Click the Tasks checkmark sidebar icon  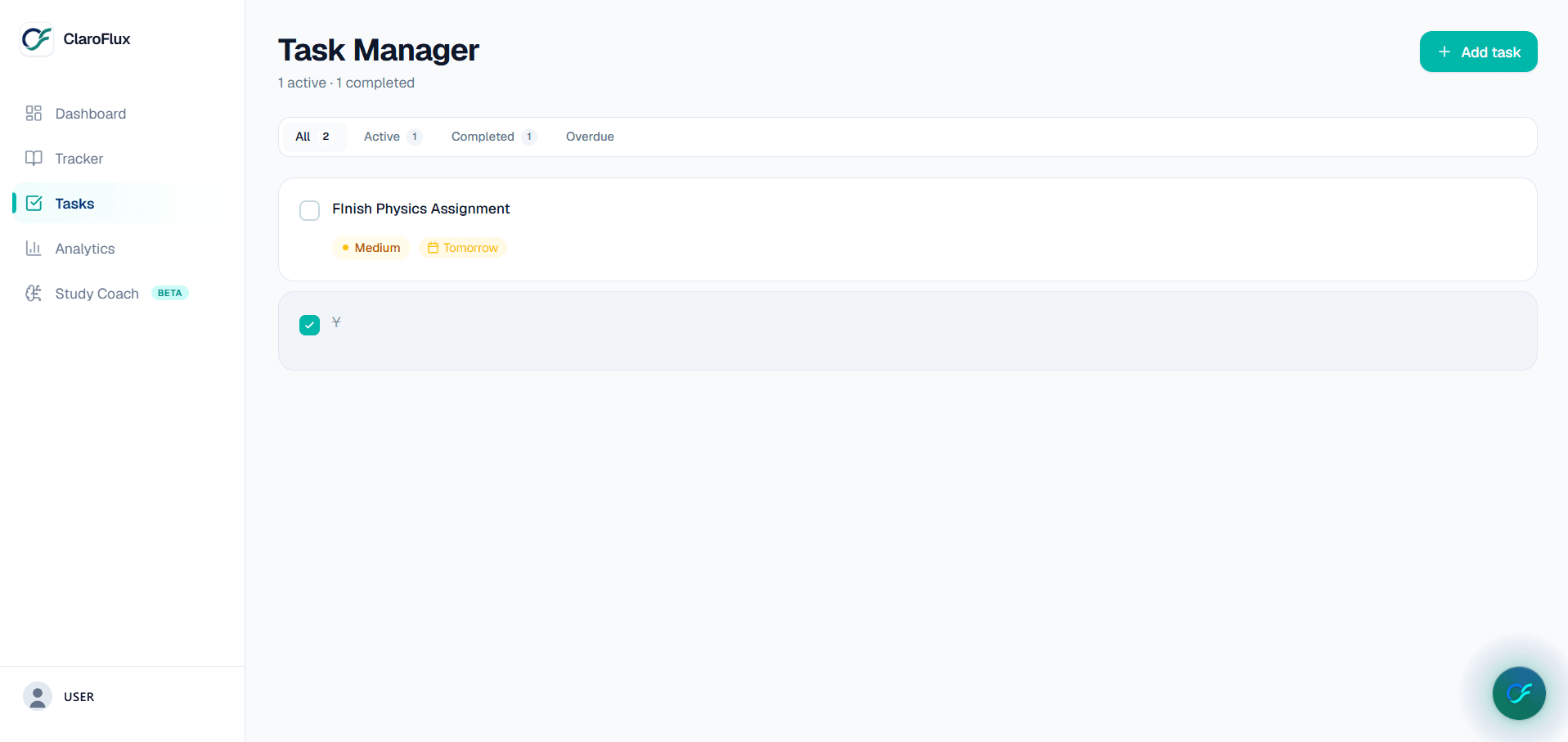[34, 203]
